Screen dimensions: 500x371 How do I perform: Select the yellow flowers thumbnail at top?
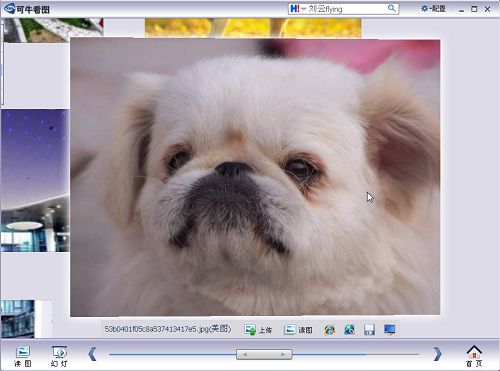(x=253, y=28)
